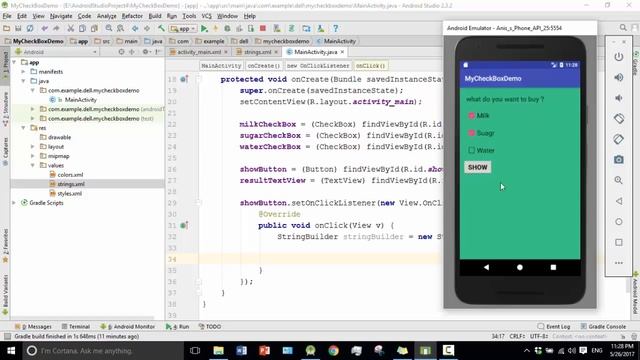Collapse the java folder

coord(23,81)
